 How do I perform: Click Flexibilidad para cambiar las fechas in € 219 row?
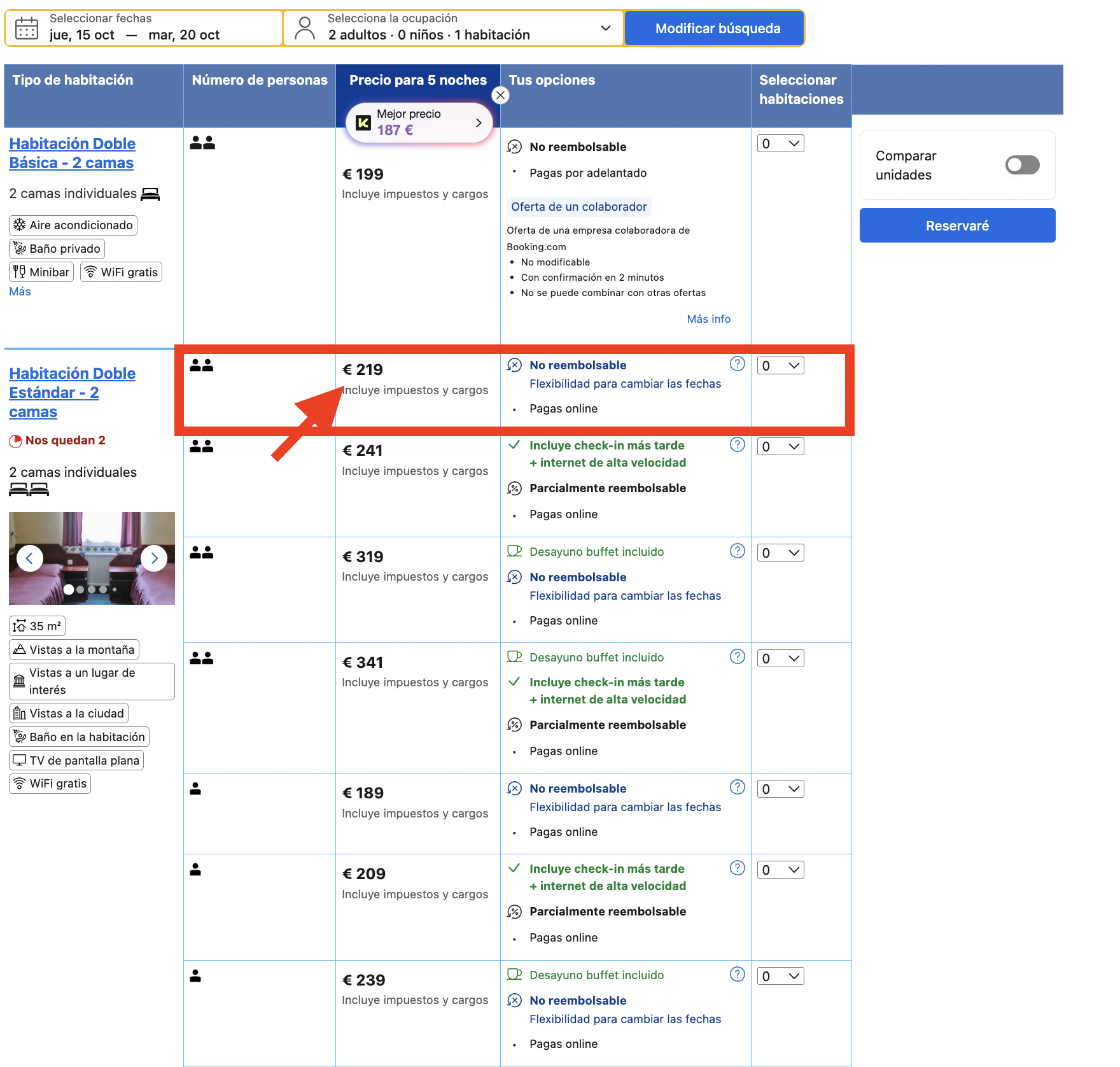click(x=625, y=384)
